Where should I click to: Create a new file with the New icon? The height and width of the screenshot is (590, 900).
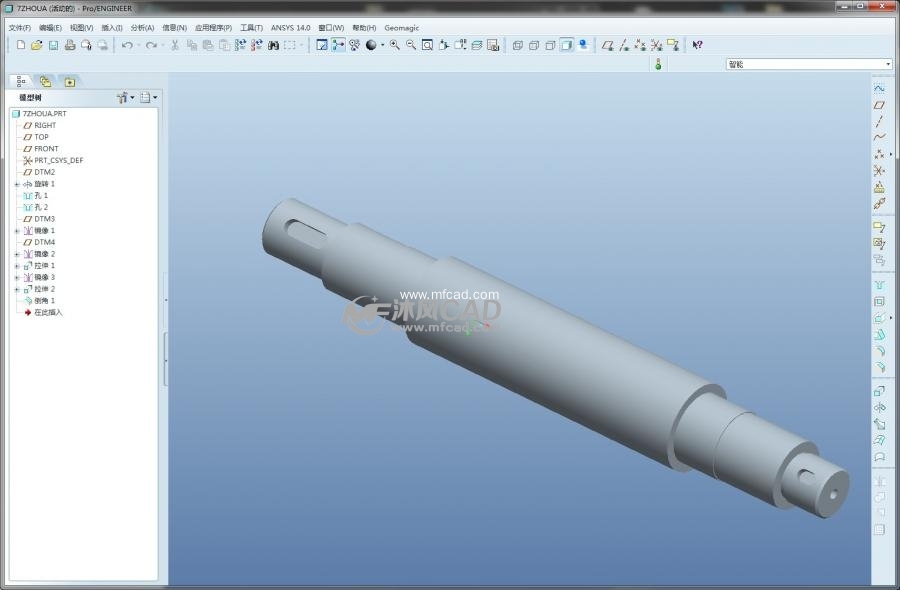coord(21,45)
